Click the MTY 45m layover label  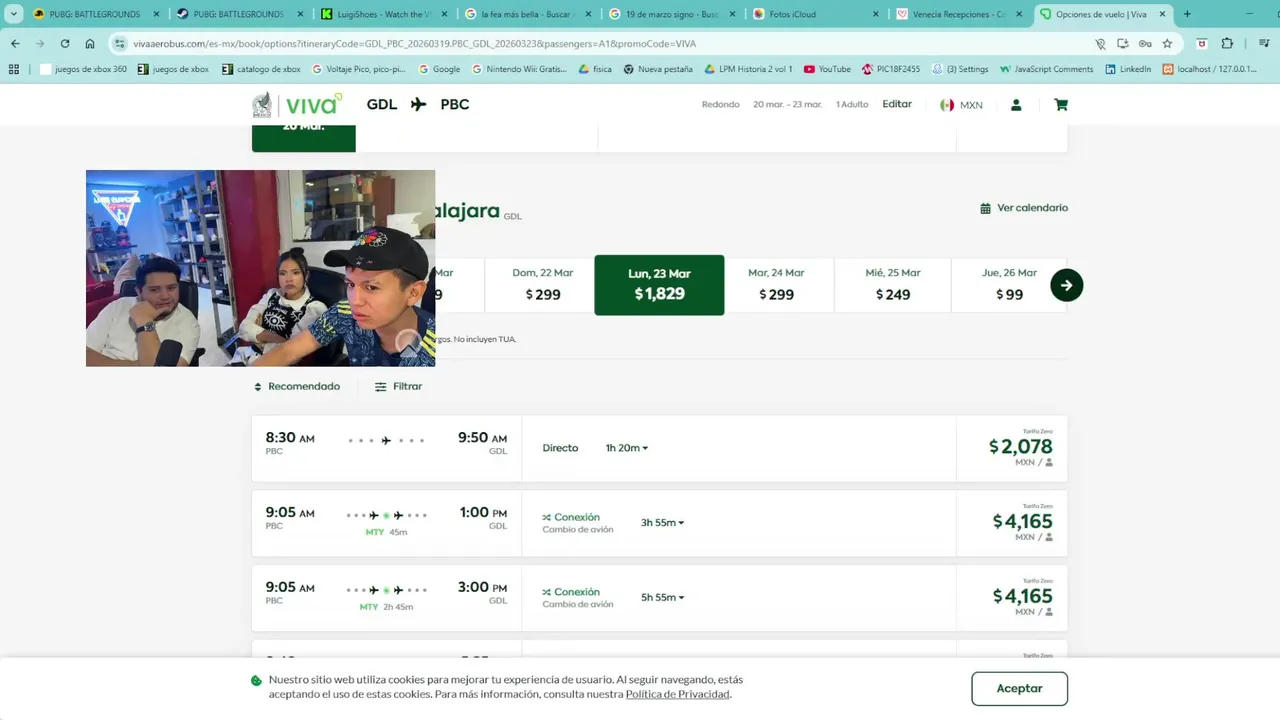(x=386, y=532)
